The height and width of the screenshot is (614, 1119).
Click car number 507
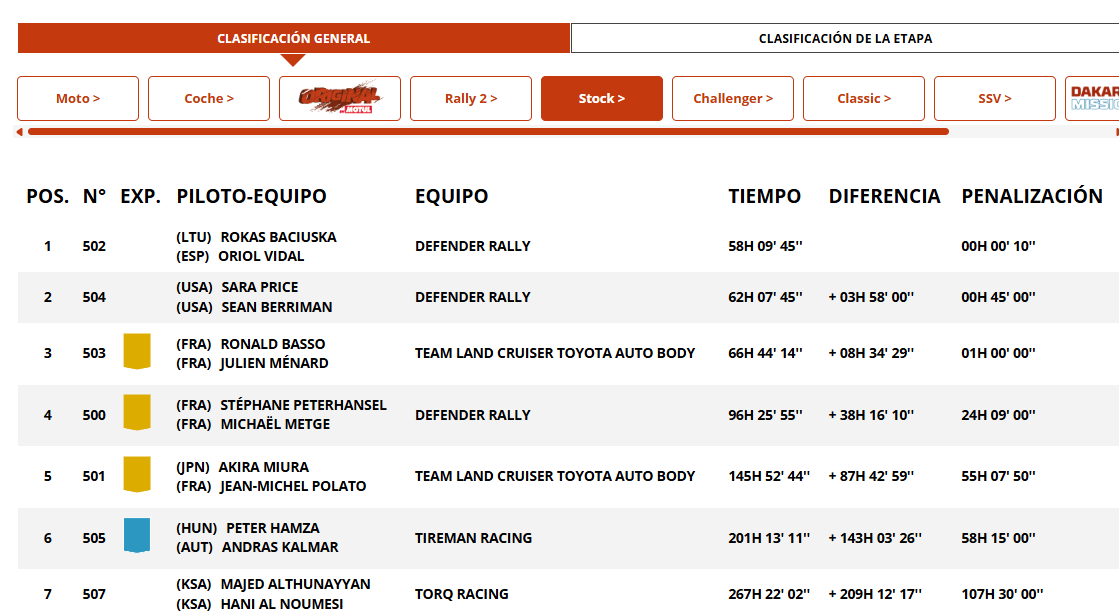tap(94, 594)
